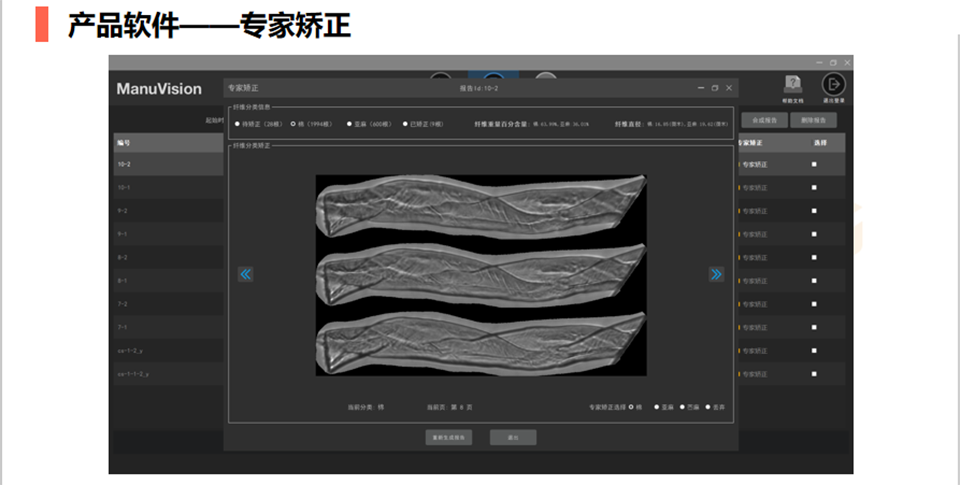The height and width of the screenshot is (485, 960).
Task: Click the 删除报告 button
Action: 813,120
